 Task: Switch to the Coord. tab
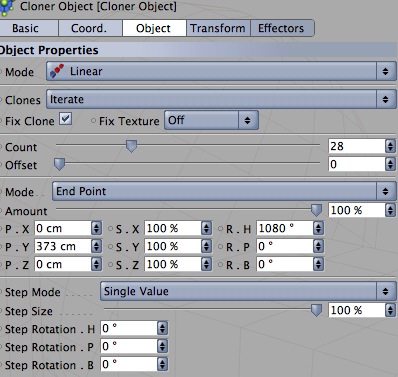click(x=90, y=28)
